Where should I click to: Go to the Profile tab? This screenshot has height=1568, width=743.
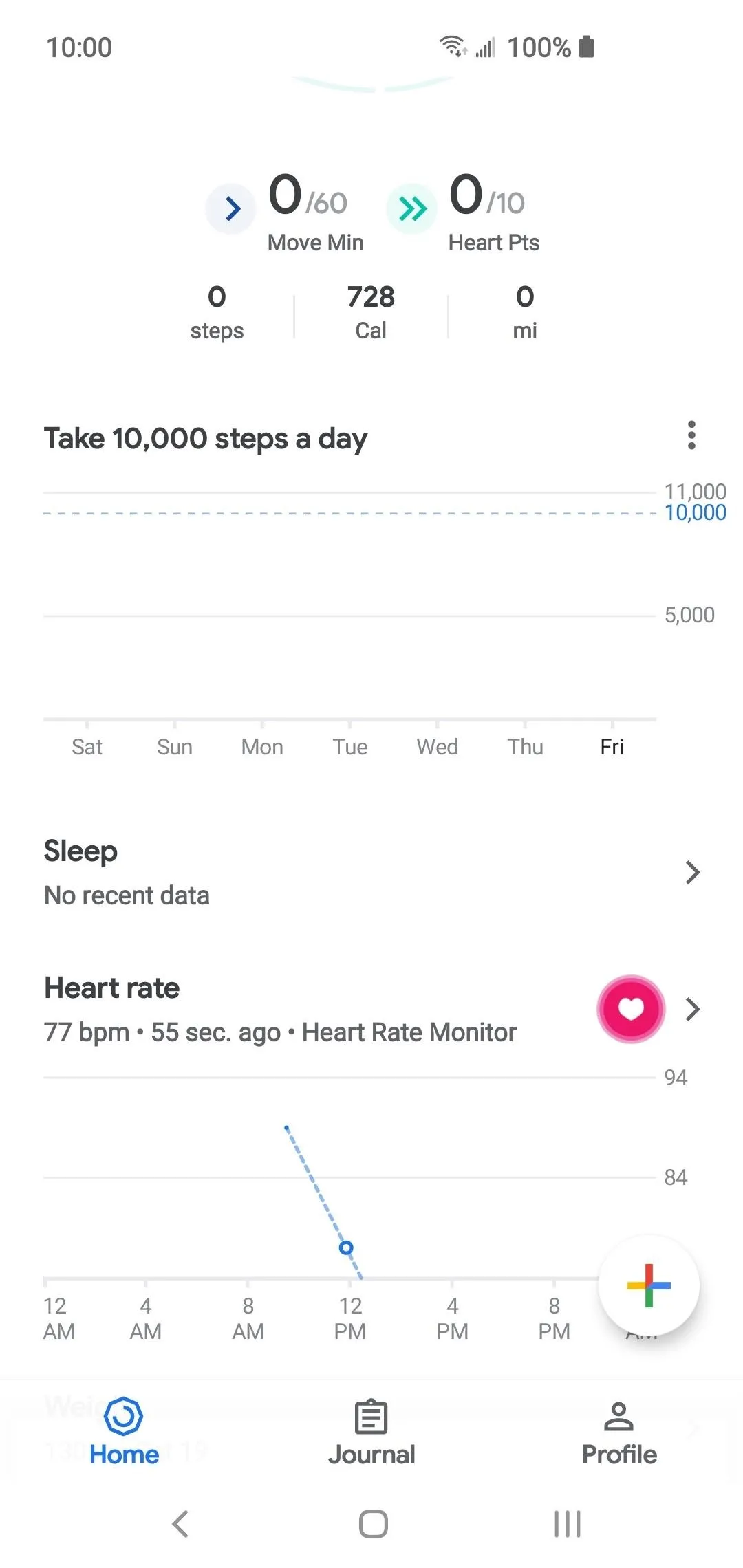point(619,1432)
